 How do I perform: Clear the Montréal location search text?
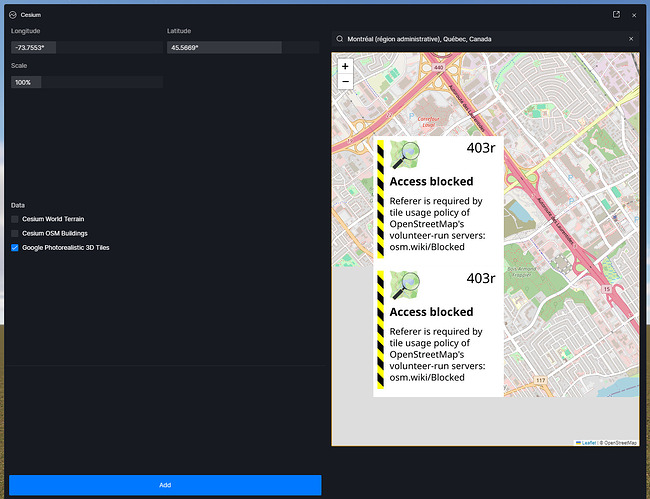click(631, 39)
